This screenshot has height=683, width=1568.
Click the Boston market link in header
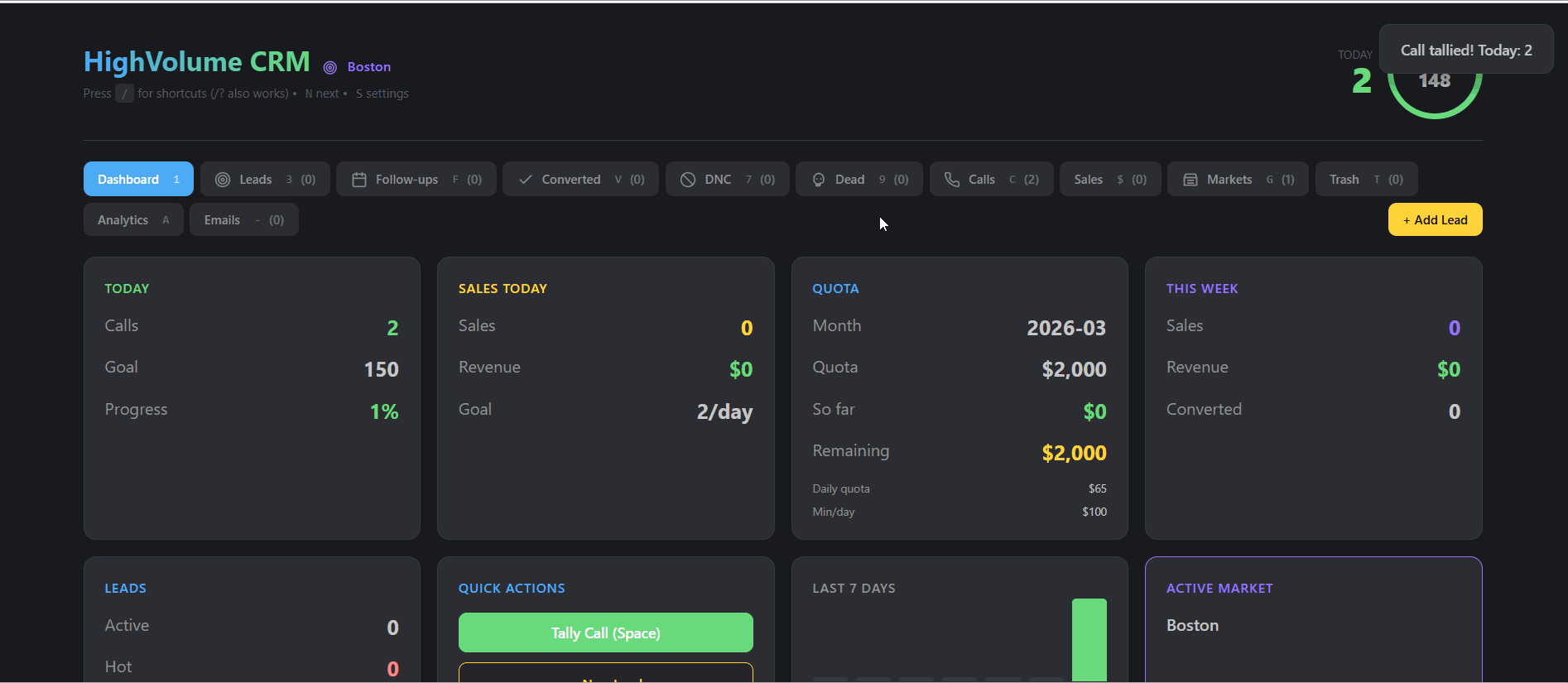[x=368, y=67]
